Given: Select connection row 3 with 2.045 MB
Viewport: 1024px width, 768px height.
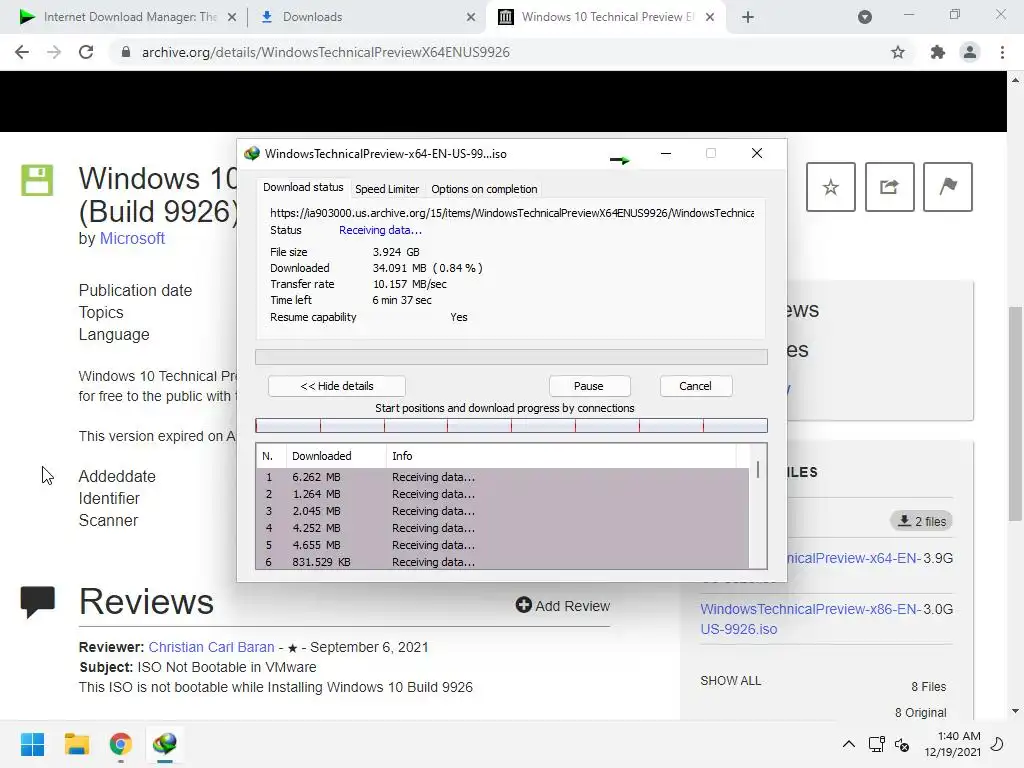Looking at the screenshot, I should coord(502,511).
